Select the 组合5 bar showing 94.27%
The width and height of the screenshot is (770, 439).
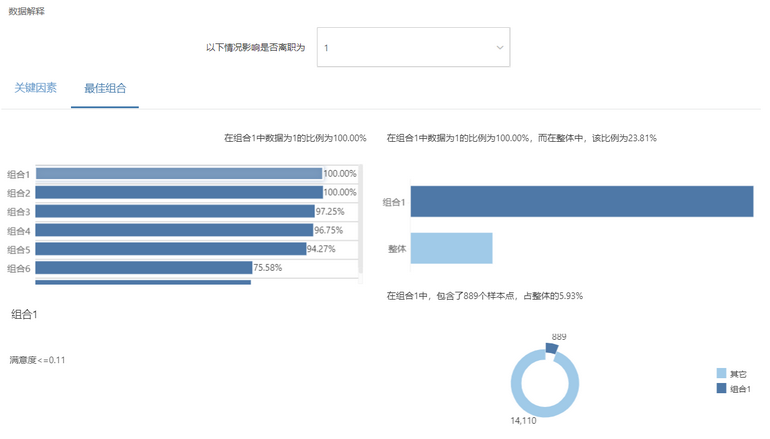170,249
